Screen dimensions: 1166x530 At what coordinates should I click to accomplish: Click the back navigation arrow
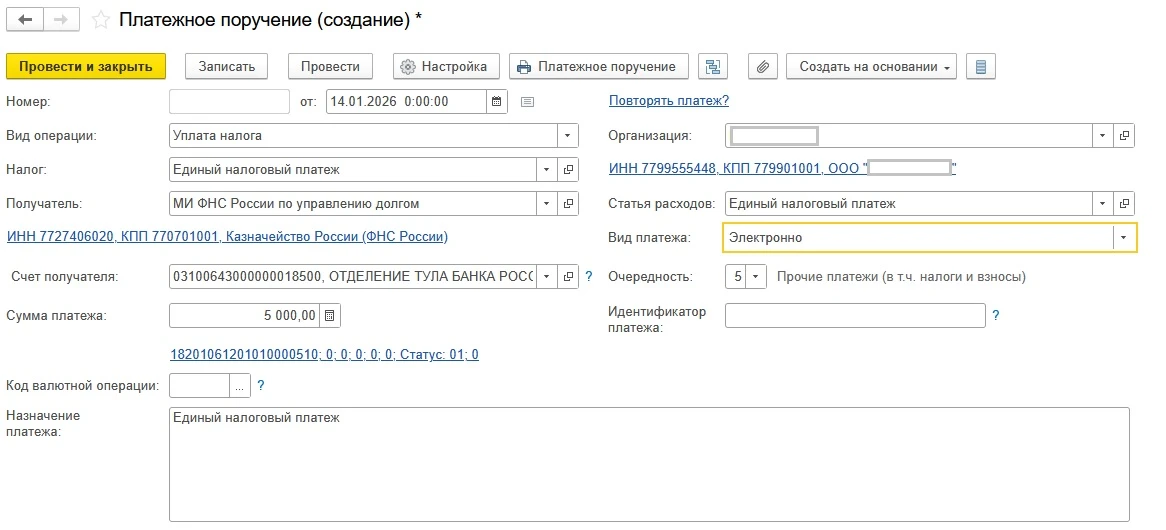(x=25, y=19)
